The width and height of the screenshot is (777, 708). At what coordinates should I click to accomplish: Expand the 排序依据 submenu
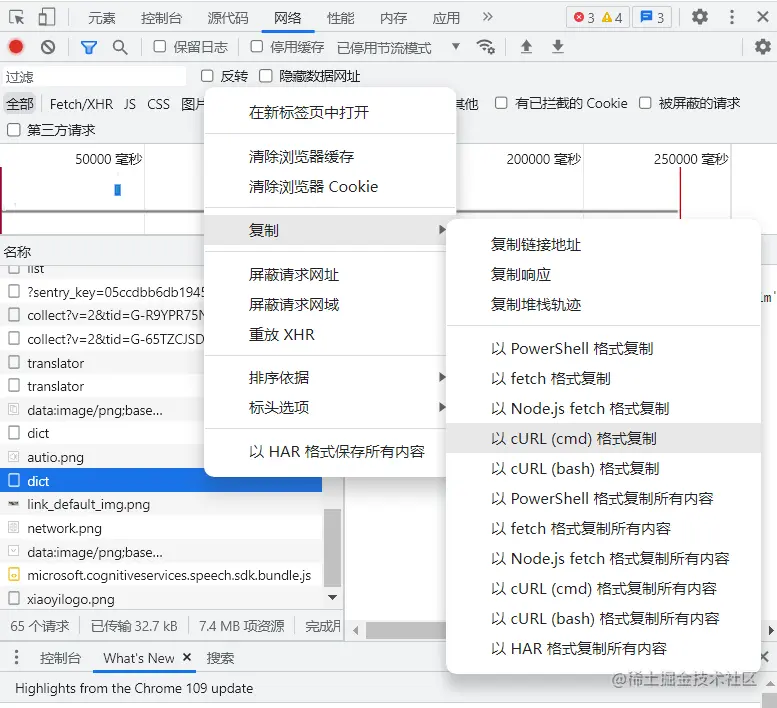(x=326, y=378)
